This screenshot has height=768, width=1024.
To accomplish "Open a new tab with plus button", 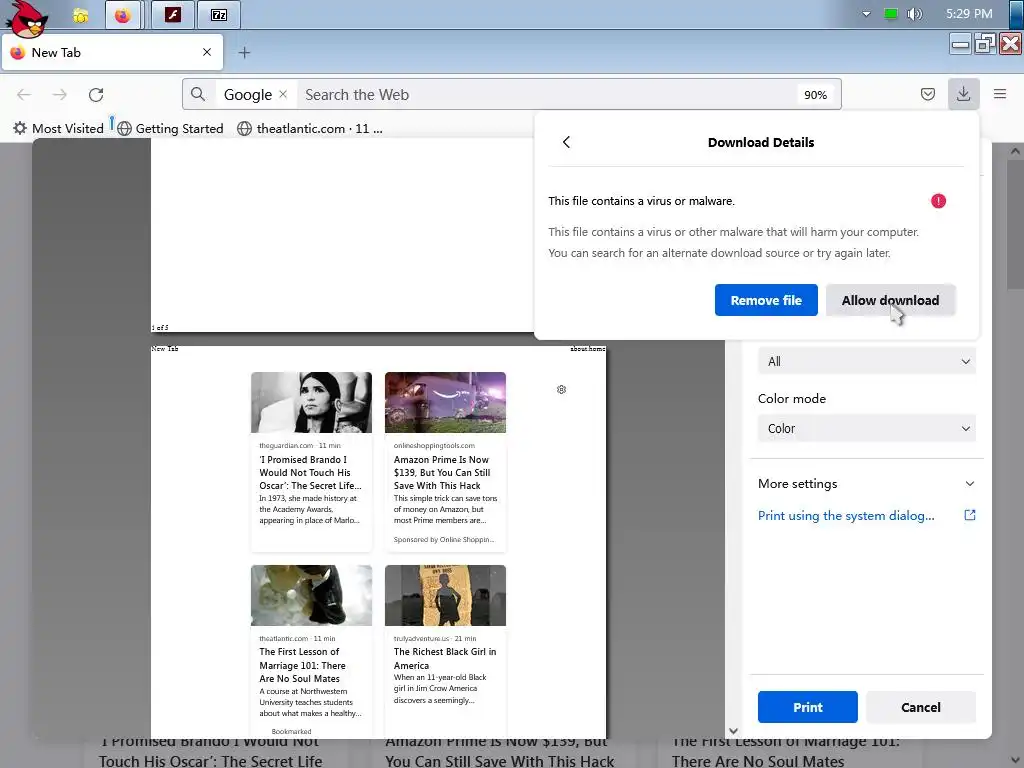I will tap(244, 53).
